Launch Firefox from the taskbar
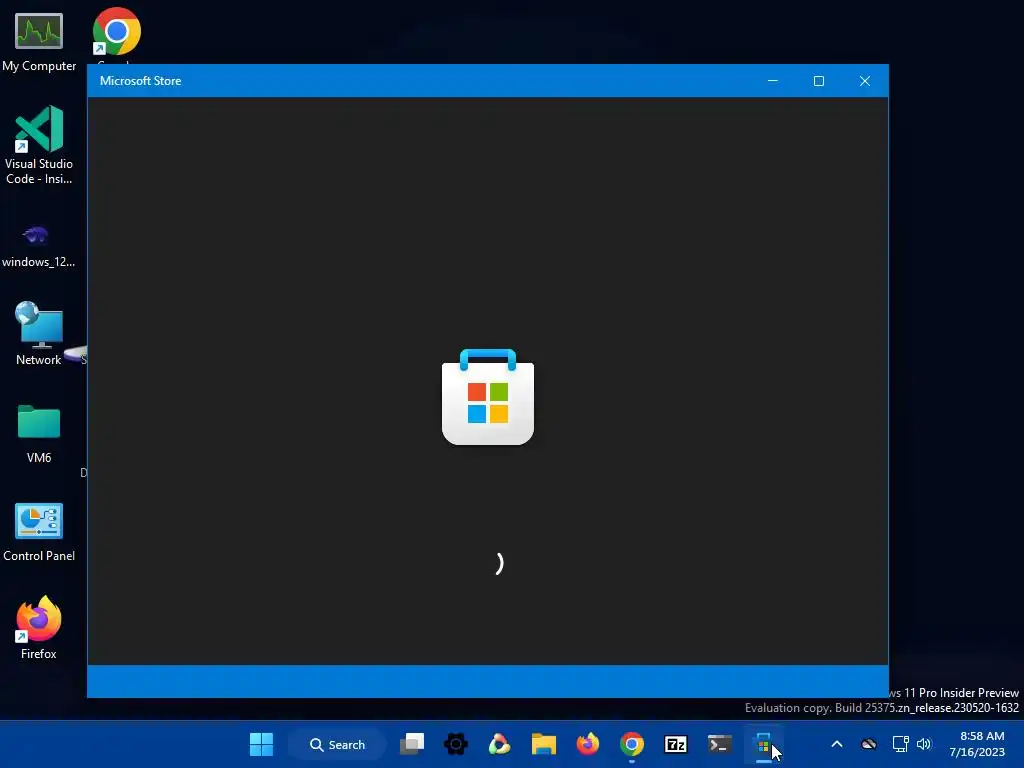Screen dimensions: 1024x768 pos(588,744)
